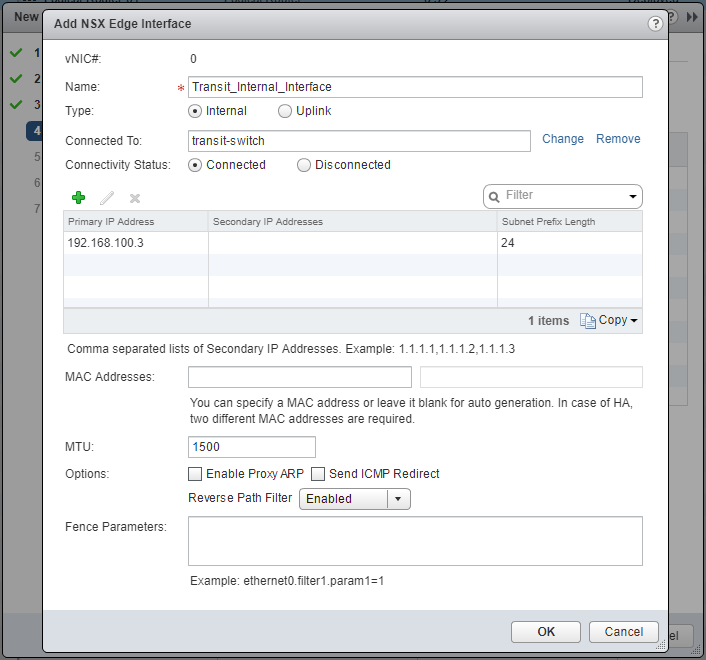Image resolution: width=706 pixels, height=660 pixels.
Task: Expand the Filter dropdown arrow
Action: click(633, 197)
